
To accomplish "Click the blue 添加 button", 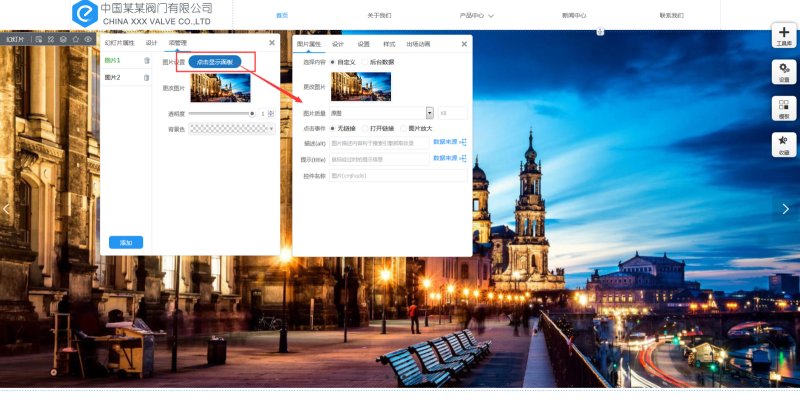I will (x=126, y=242).
